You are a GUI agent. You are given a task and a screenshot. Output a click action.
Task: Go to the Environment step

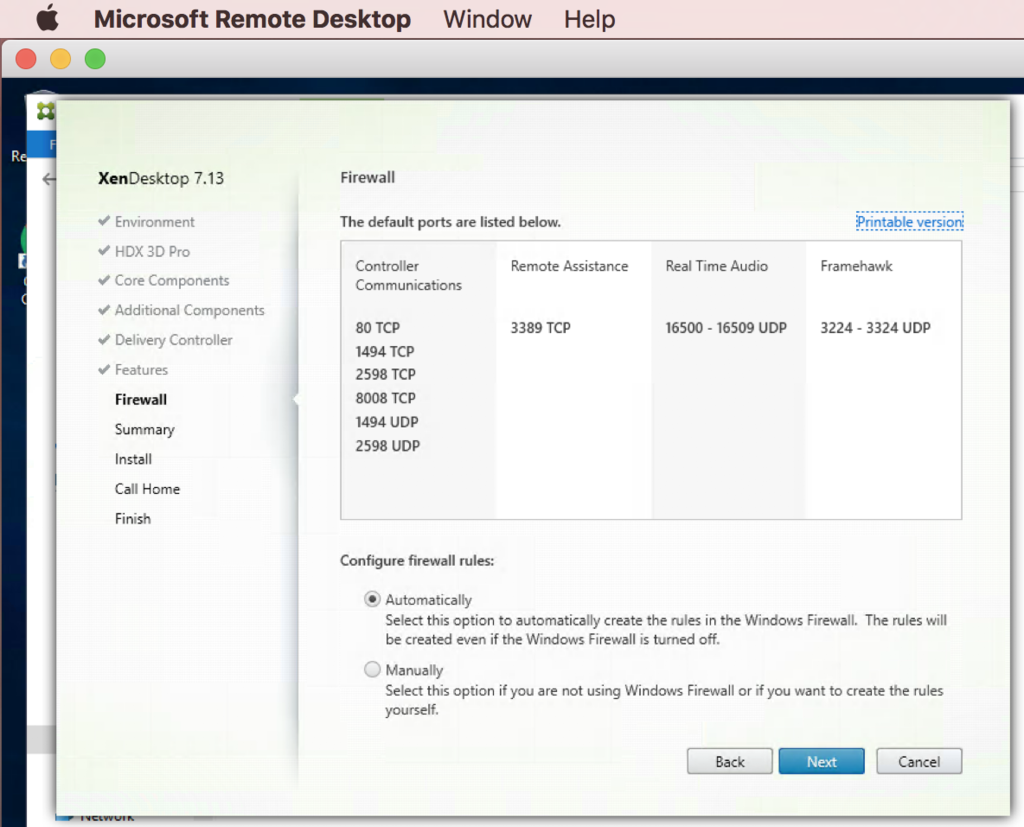tap(155, 222)
